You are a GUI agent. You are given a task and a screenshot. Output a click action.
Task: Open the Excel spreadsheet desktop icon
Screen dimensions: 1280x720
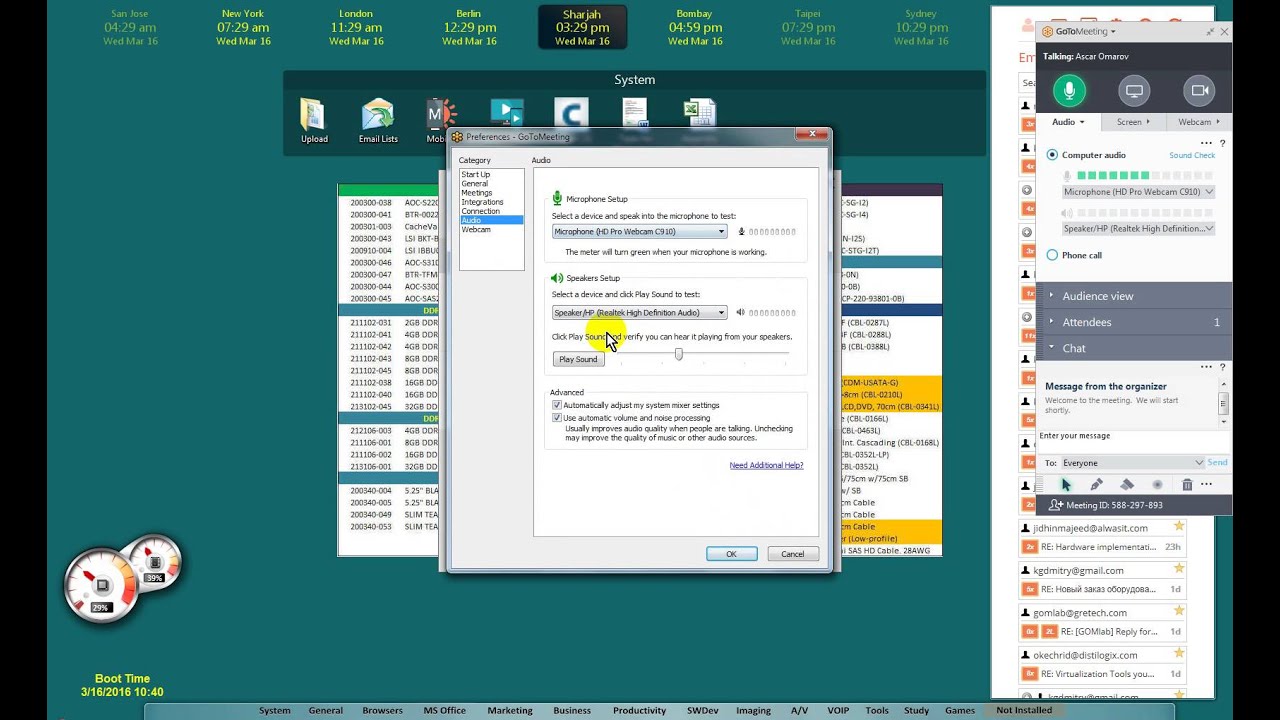(699, 113)
